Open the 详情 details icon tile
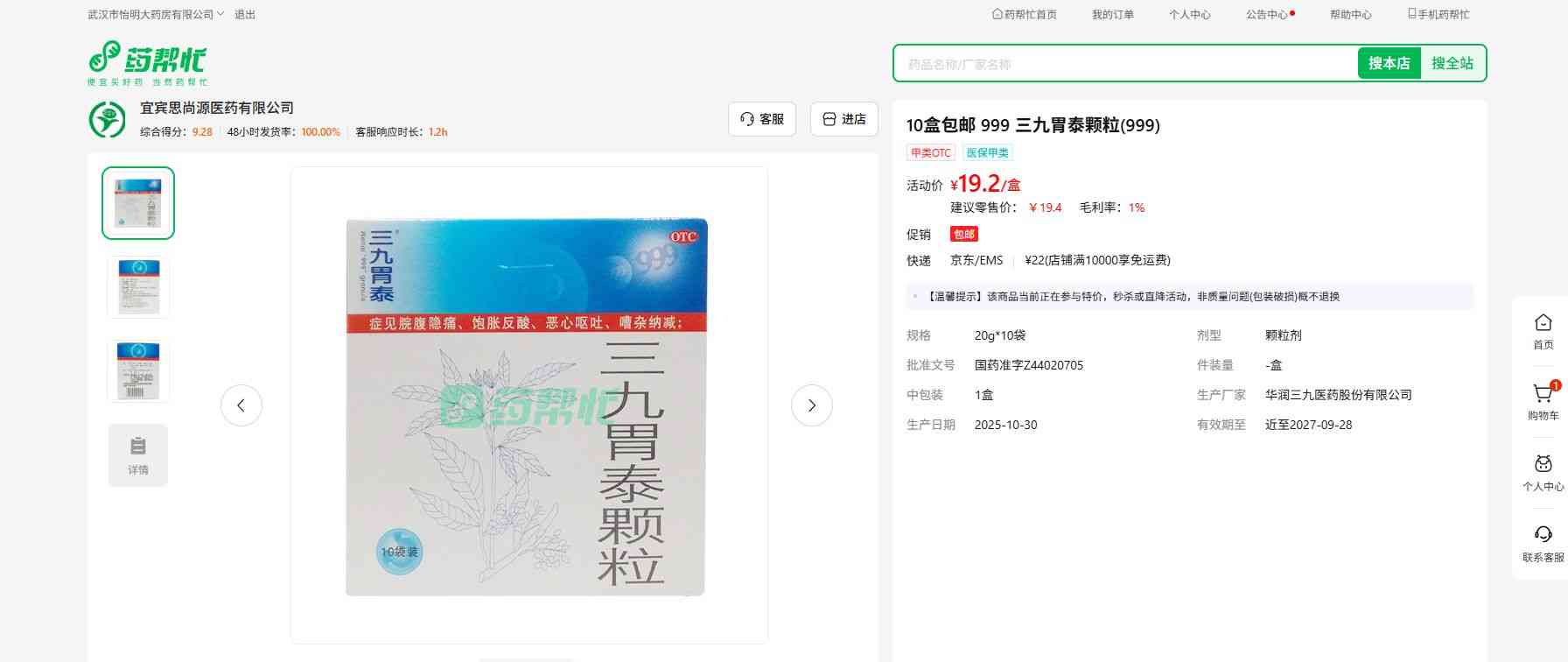 [x=138, y=455]
